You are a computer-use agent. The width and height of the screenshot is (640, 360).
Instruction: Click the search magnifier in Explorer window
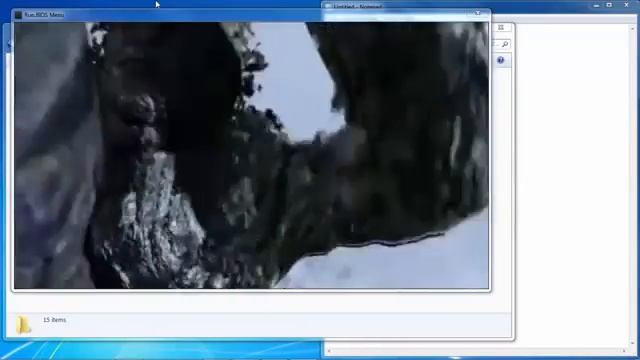click(505, 44)
